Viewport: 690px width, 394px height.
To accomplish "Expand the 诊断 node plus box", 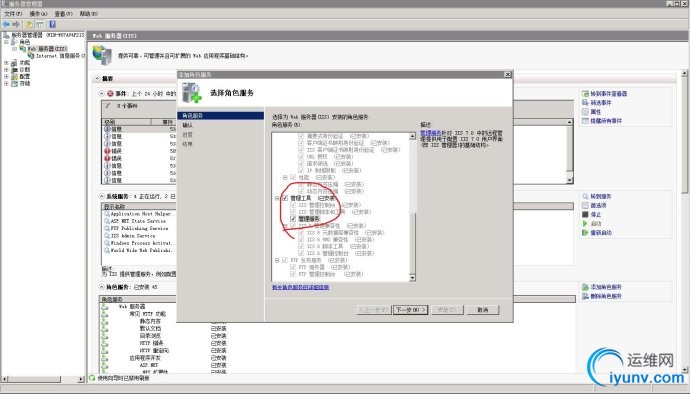I will (x=6, y=70).
